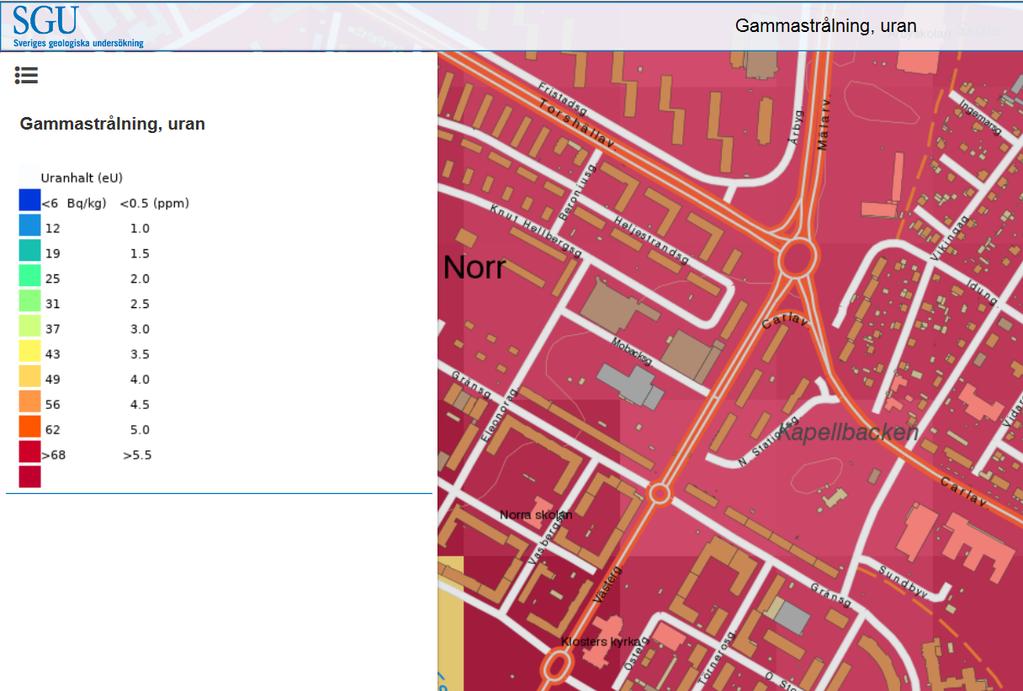Screen dimensions: 1023x691
Task: Select the yellow 43 Bq/kg swatch
Action: coord(30,351)
